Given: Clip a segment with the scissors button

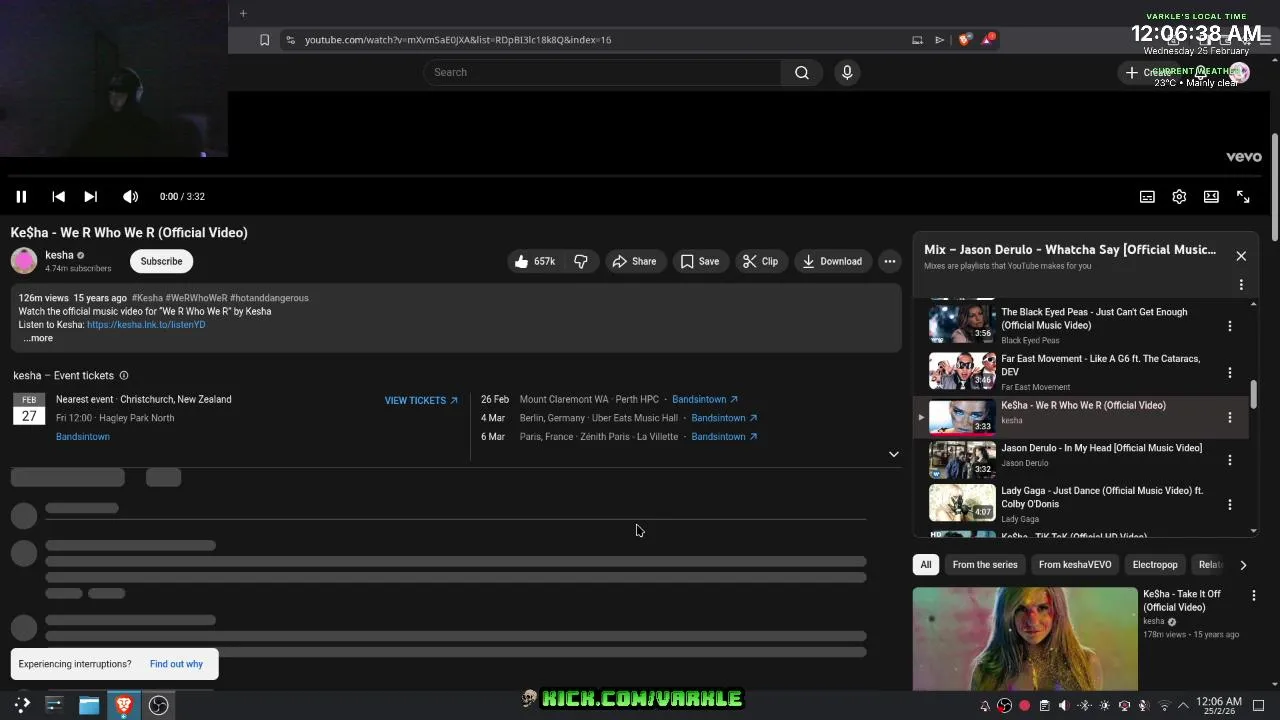Looking at the screenshot, I should click(760, 261).
